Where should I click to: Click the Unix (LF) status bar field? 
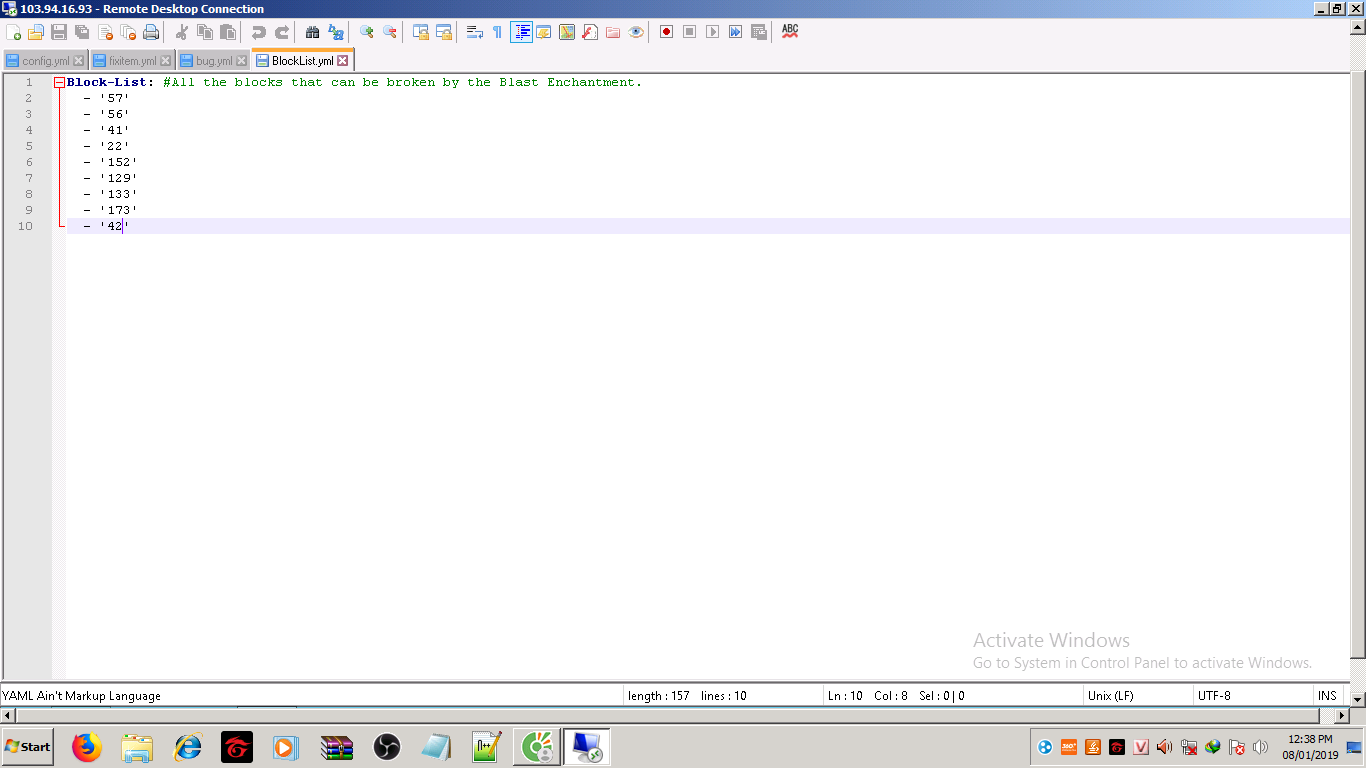(1137, 695)
